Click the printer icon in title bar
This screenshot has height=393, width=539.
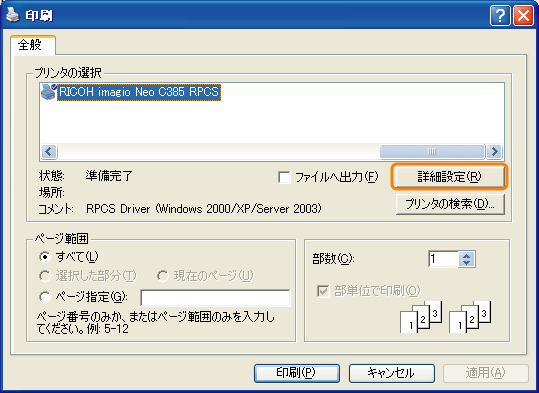pos(13,15)
